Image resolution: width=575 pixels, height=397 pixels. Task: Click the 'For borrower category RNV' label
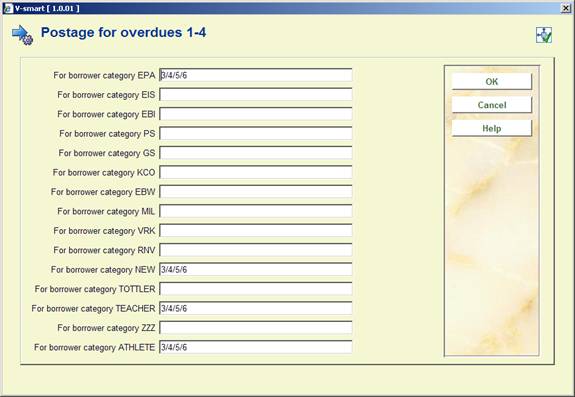tap(104, 250)
